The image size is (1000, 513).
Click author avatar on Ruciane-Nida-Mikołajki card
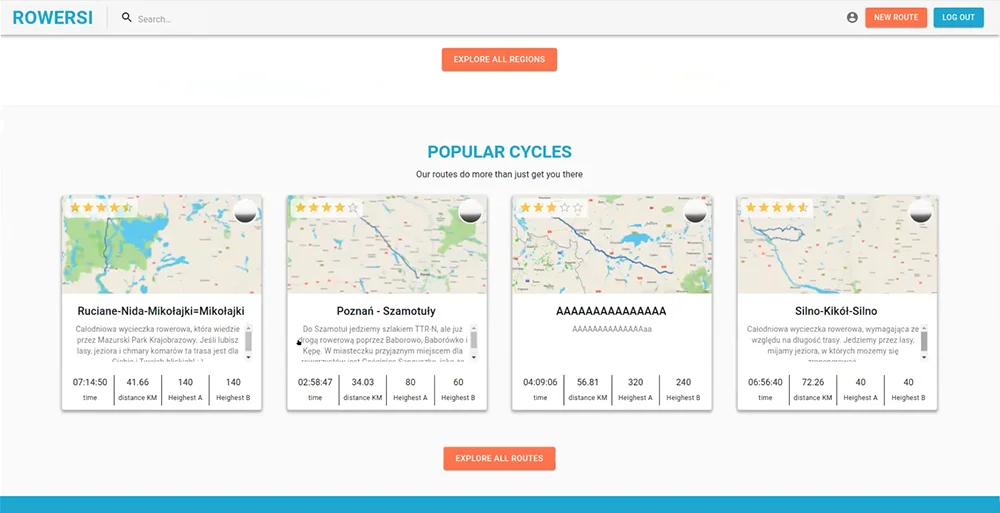tap(246, 211)
